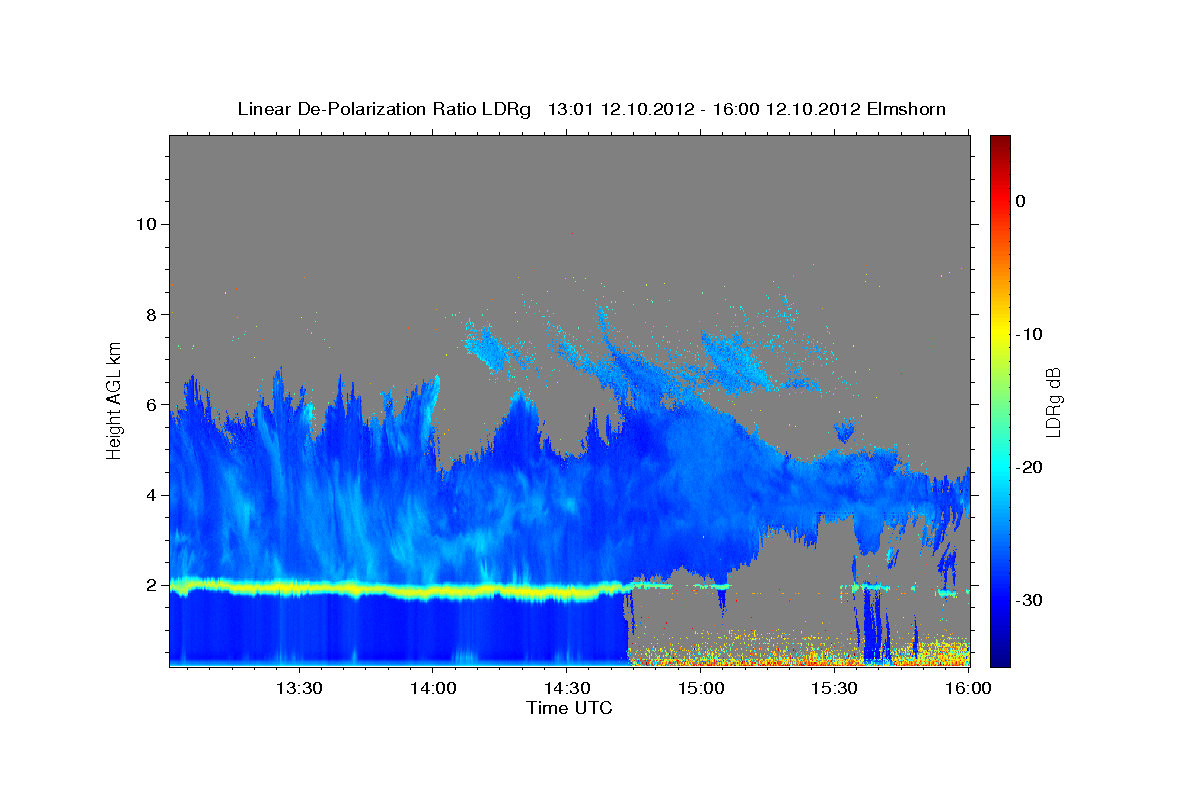Screen dimensions: 1200x800
Task: Click the yellow melting layer band at 2 km
Action: (400, 590)
